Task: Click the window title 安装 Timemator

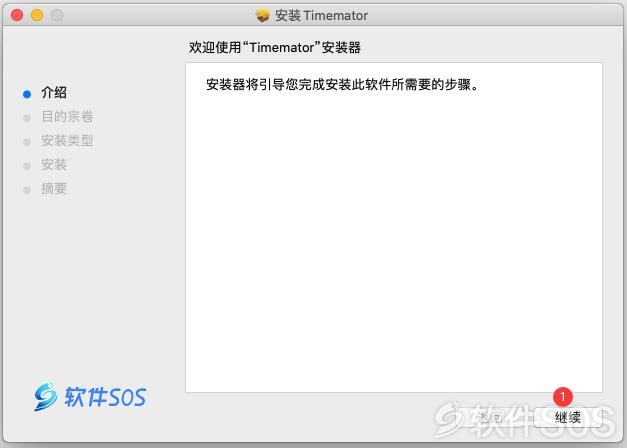Action: tap(321, 16)
